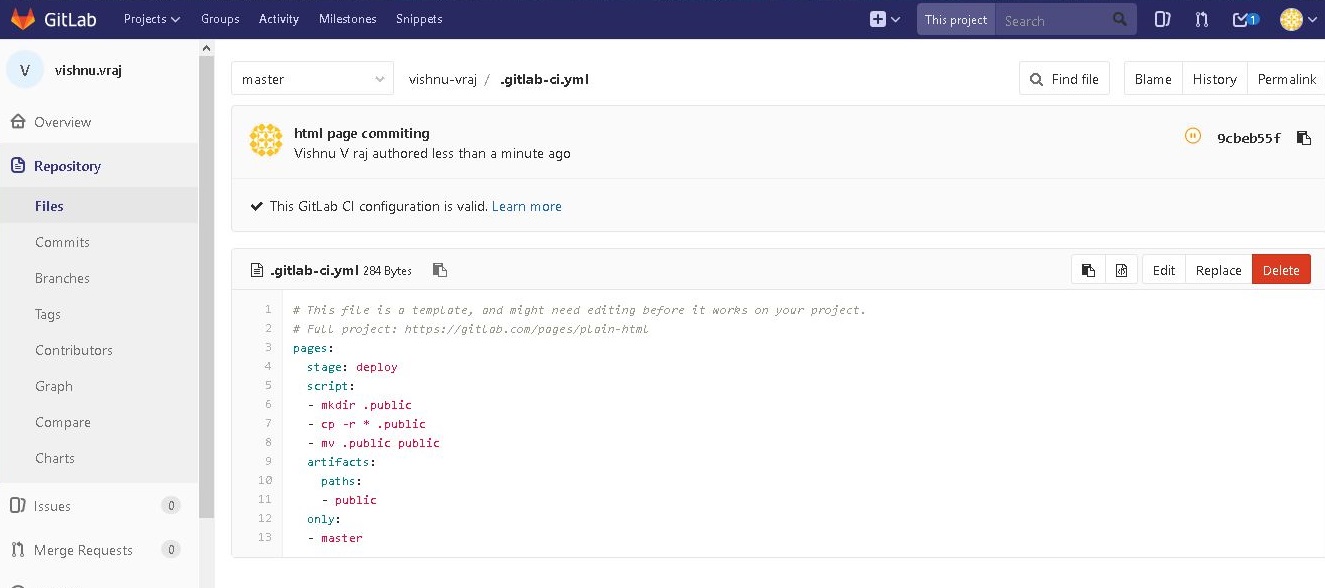Screen dimensions: 1325x588
Task: Open the issues icon in top bar
Action: [x=1162, y=19]
